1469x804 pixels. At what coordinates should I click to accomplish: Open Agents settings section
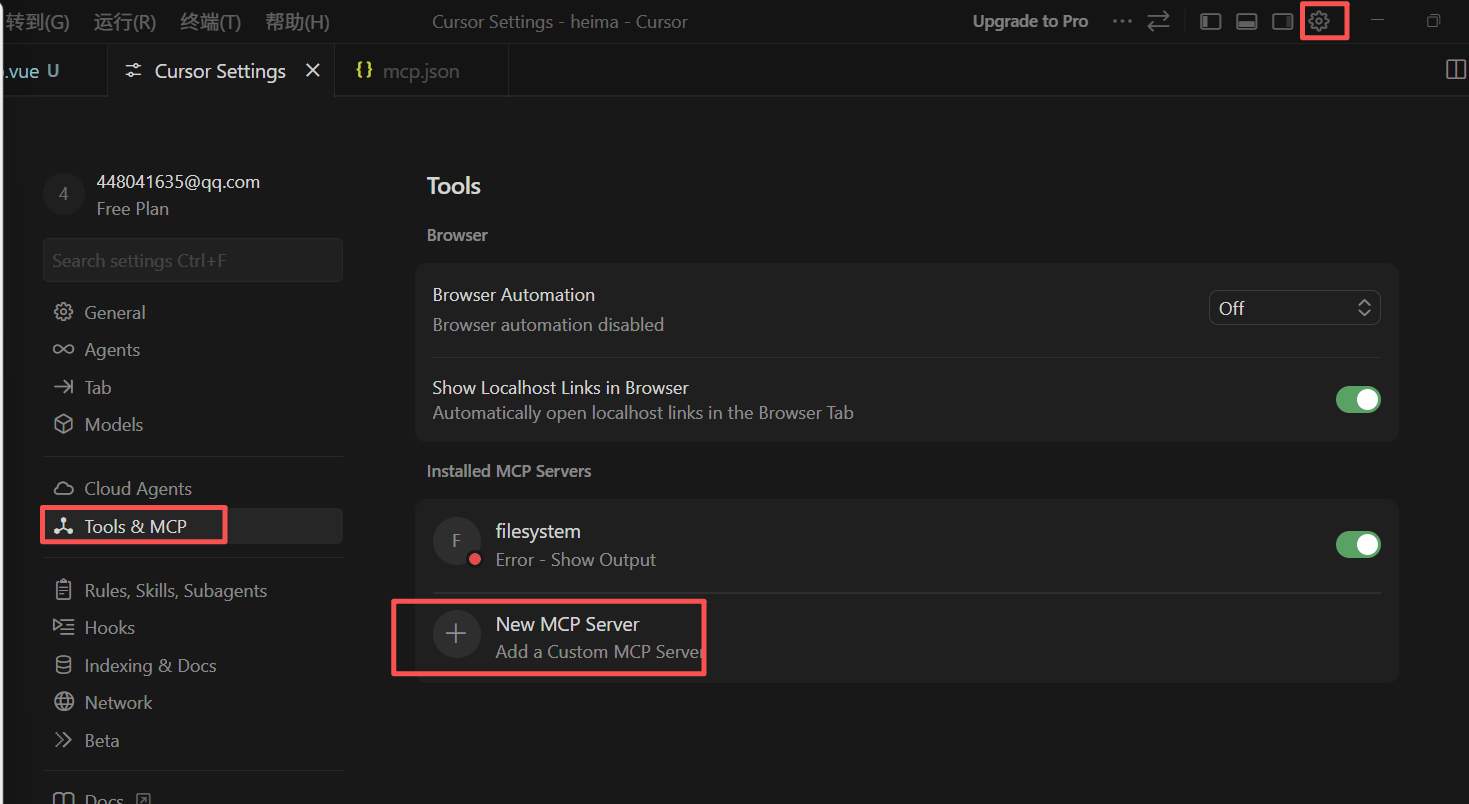(x=192, y=350)
